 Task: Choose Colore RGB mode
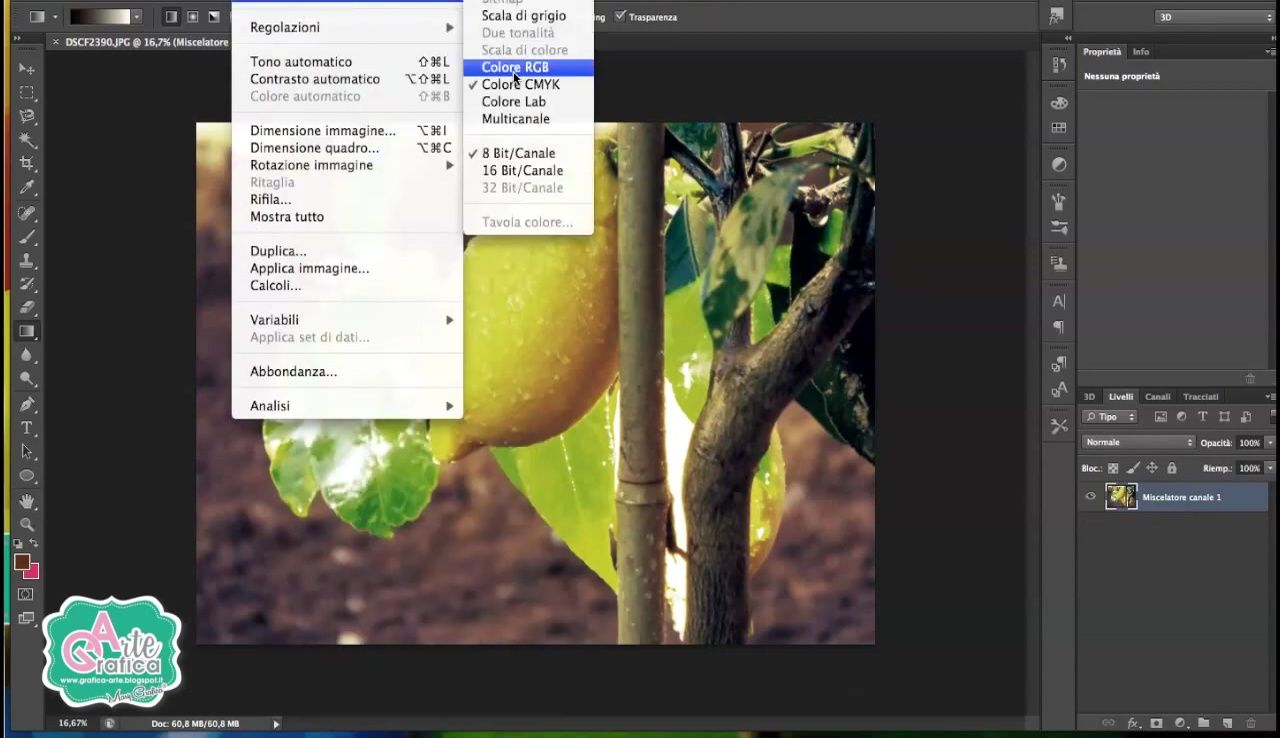tap(528, 67)
